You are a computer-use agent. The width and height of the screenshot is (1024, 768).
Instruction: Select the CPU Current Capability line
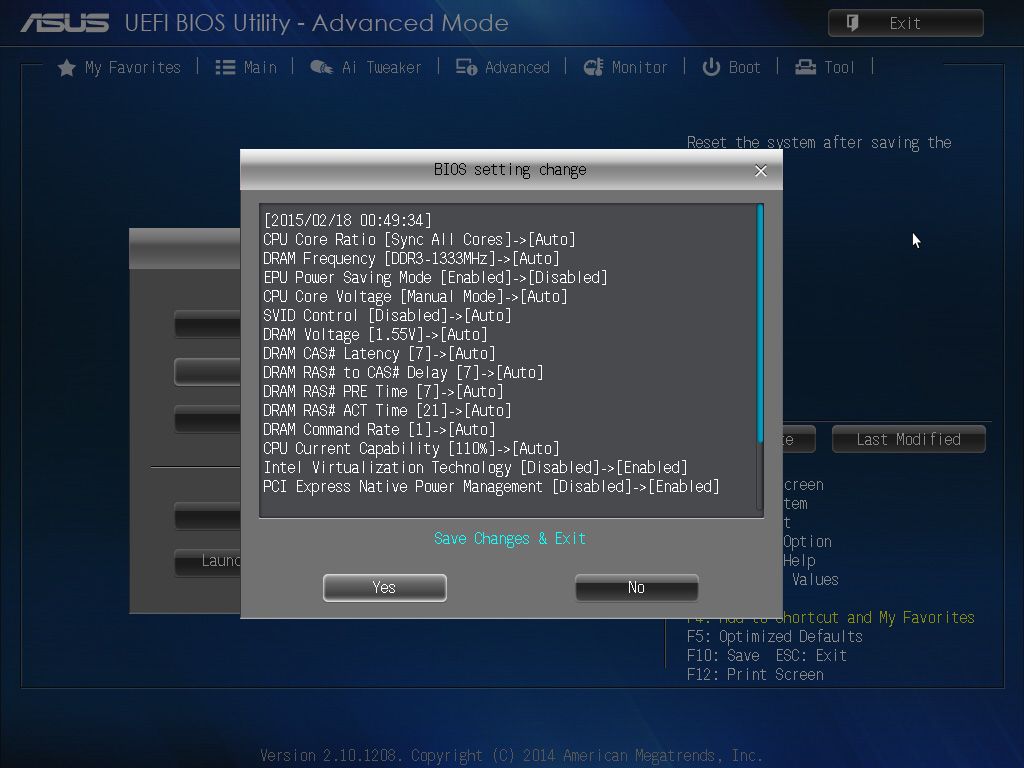point(411,447)
